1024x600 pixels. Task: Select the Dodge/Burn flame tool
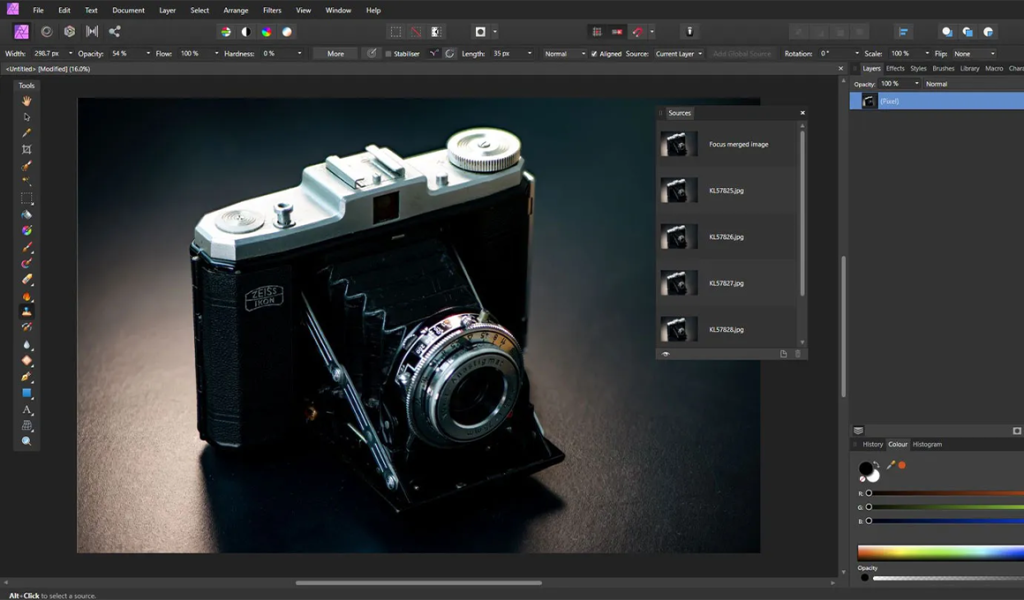[x=27, y=296]
